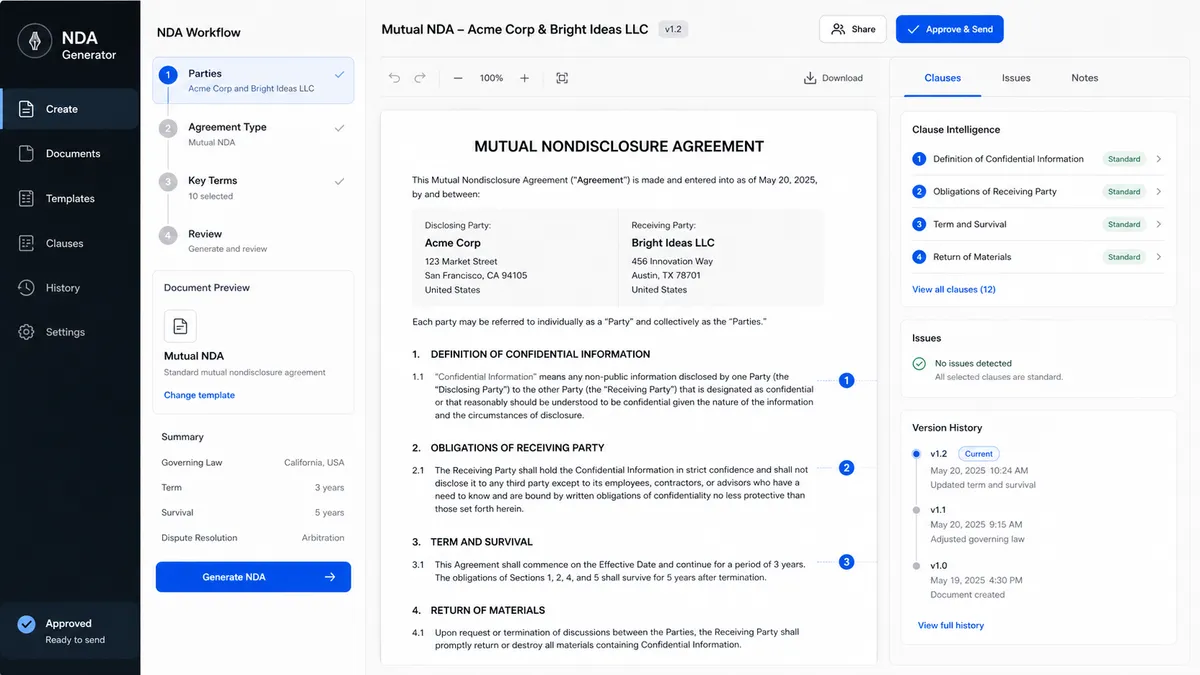The height and width of the screenshot is (675, 1200).
Task: Click document margin marker 2 beside section 2.1
Action: click(x=846, y=468)
